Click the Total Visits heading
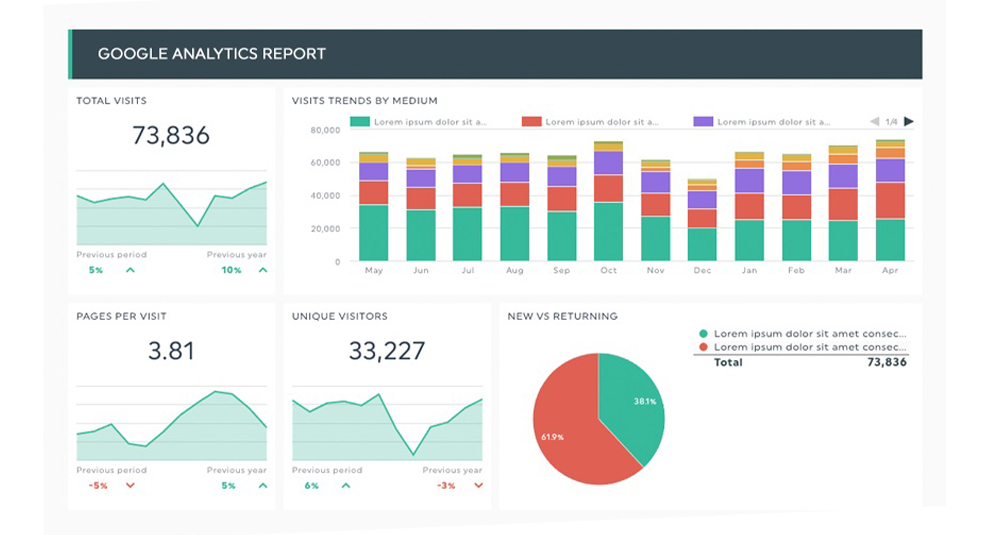The height and width of the screenshot is (535, 1000). pyautogui.click(x=112, y=101)
